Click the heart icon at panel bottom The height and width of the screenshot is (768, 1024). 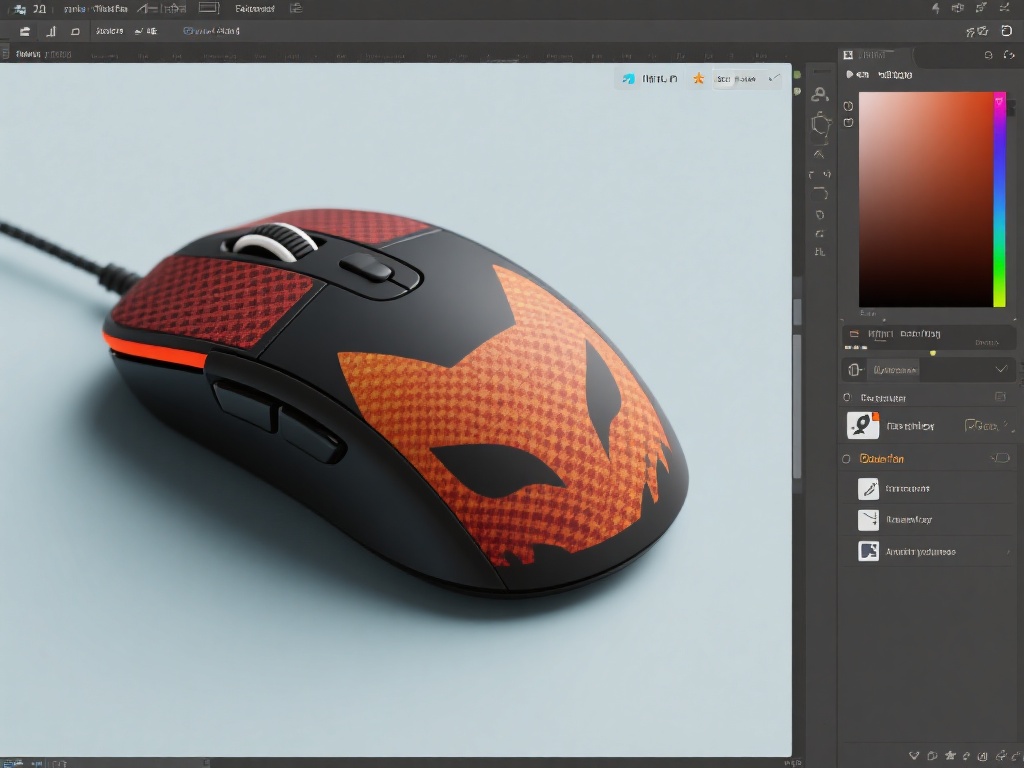(914, 755)
